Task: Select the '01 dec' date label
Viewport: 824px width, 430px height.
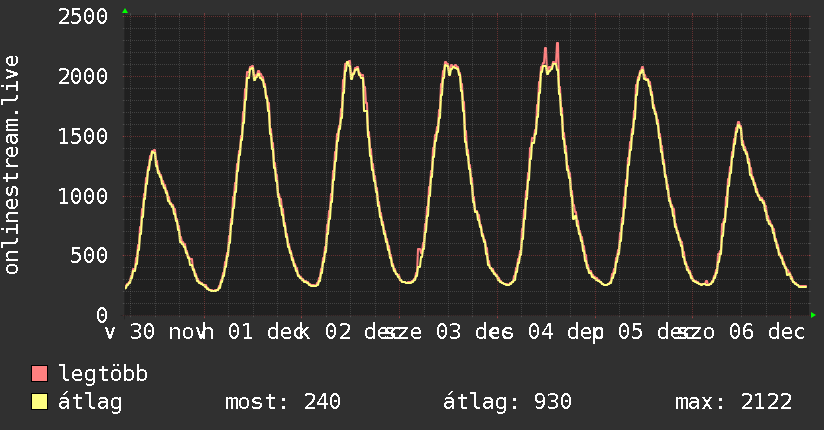Action: pyautogui.click(x=261, y=332)
